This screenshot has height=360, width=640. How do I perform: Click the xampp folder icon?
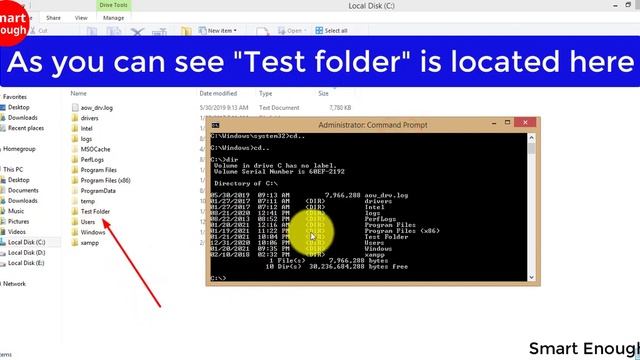pos(75,243)
